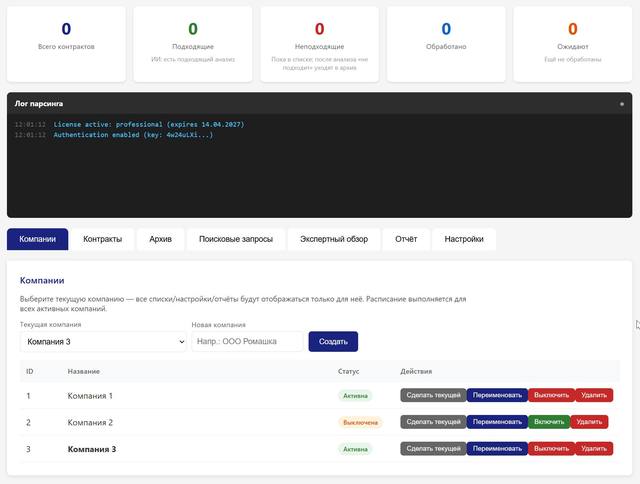Enable Компания 2 with the green Включить button
640x484 pixels.
pos(549,422)
